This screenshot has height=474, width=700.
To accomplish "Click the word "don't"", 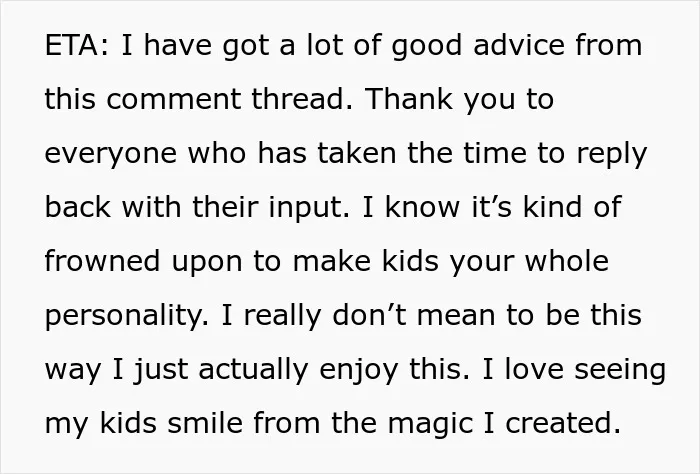I will click(x=369, y=315).
